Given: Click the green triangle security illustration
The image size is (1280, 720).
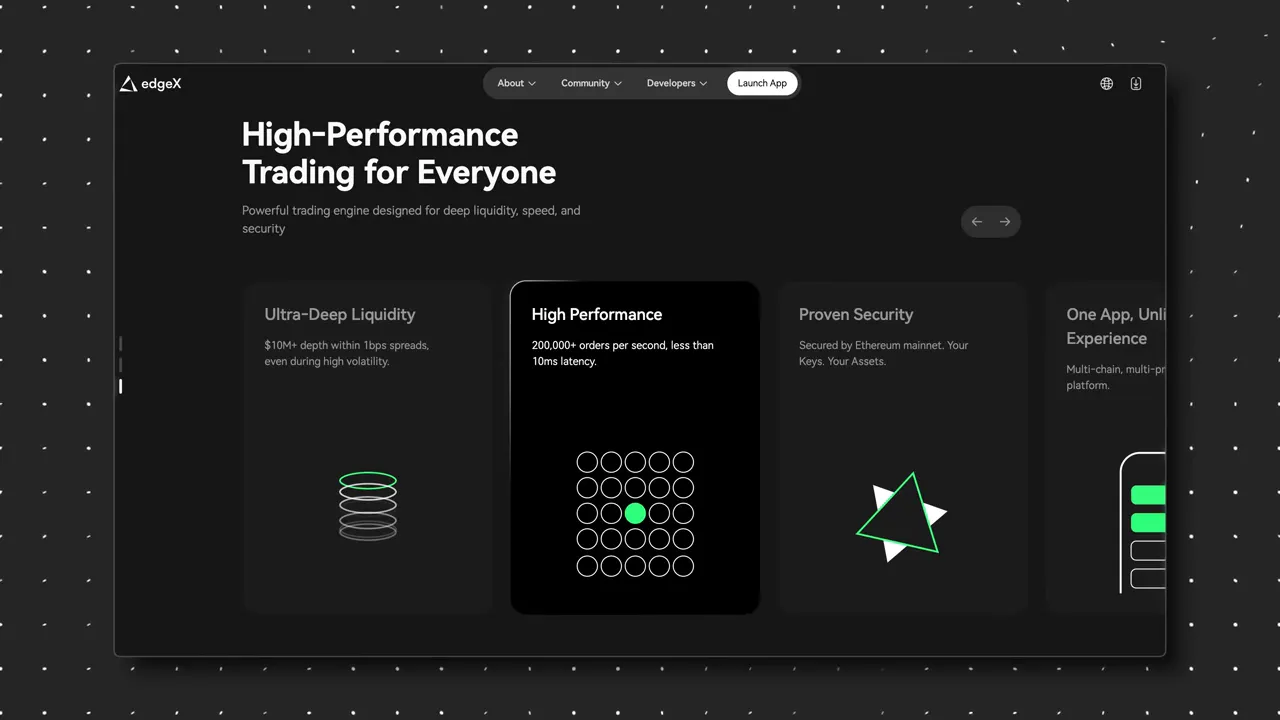Looking at the screenshot, I should pyautogui.click(x=900, y=517).
